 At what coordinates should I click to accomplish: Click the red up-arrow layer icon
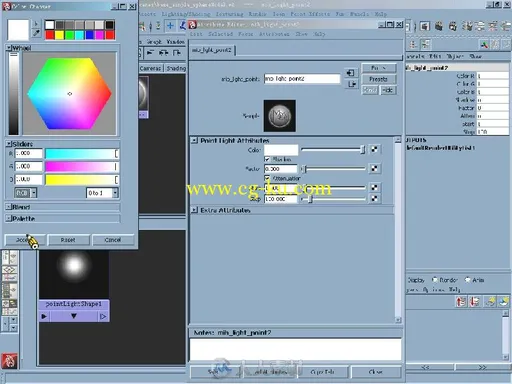(x=461, y=301)
